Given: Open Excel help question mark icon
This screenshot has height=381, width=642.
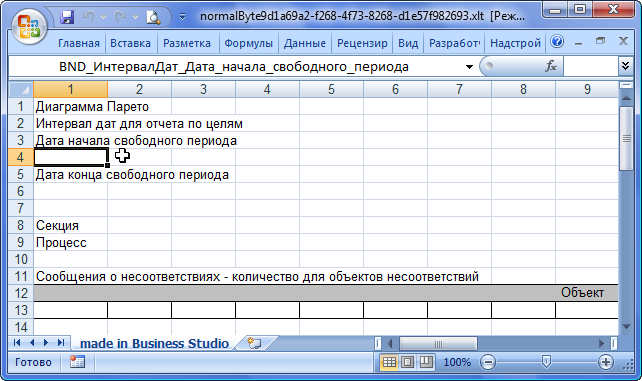Looking at the screenshot, I should (557, 41).
